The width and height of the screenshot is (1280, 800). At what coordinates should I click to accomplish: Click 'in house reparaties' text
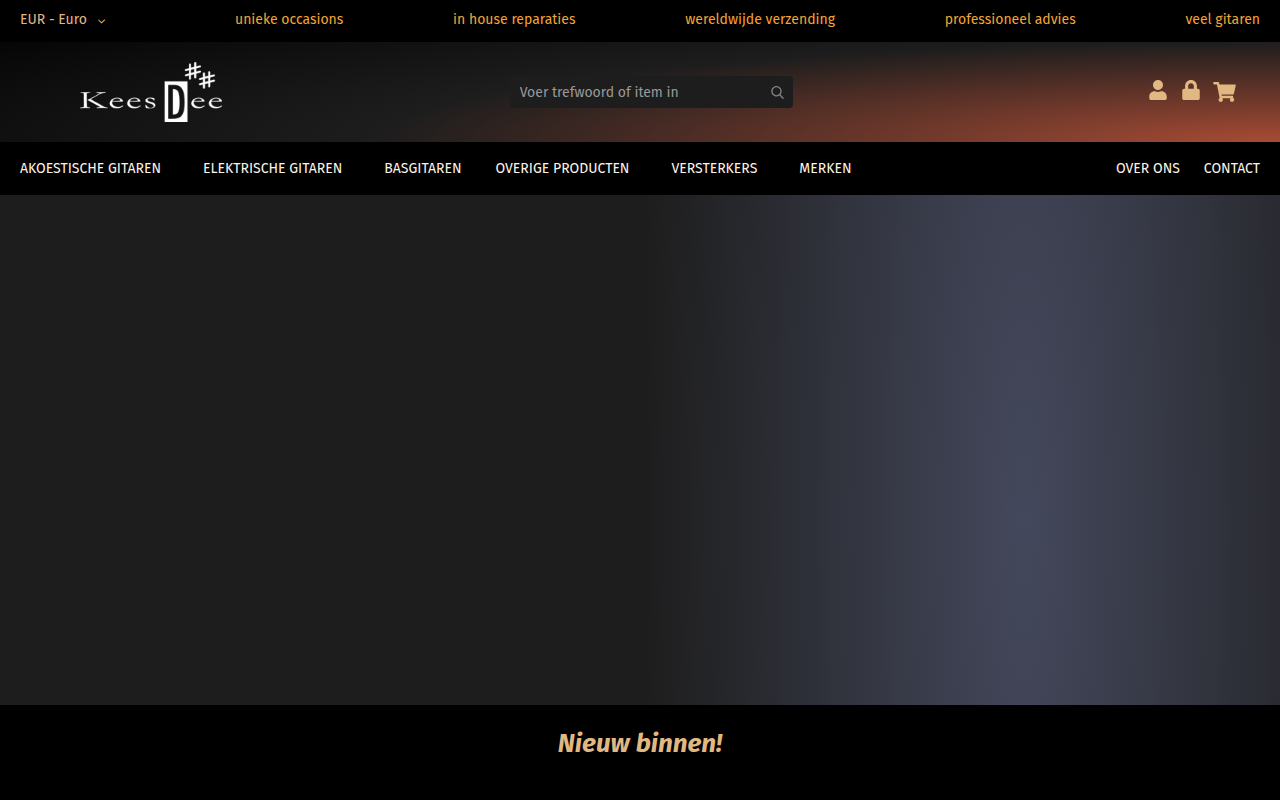(514, 19)
